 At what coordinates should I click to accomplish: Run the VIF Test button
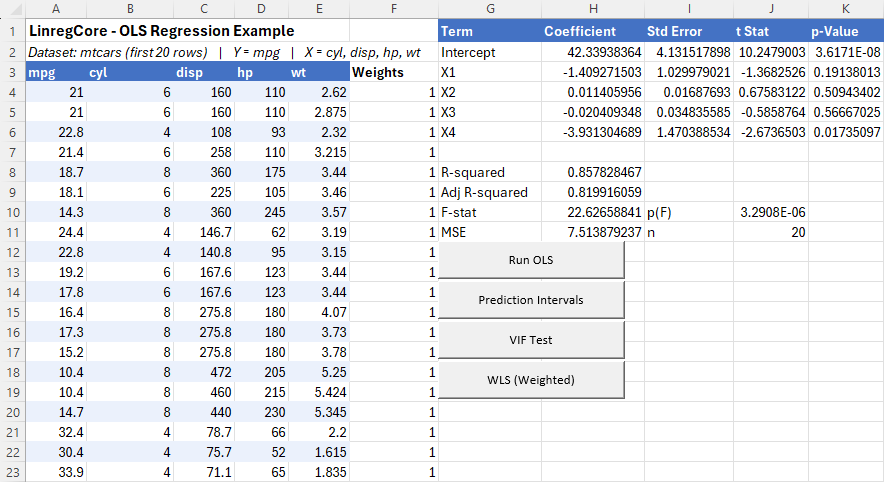point(531,340)
